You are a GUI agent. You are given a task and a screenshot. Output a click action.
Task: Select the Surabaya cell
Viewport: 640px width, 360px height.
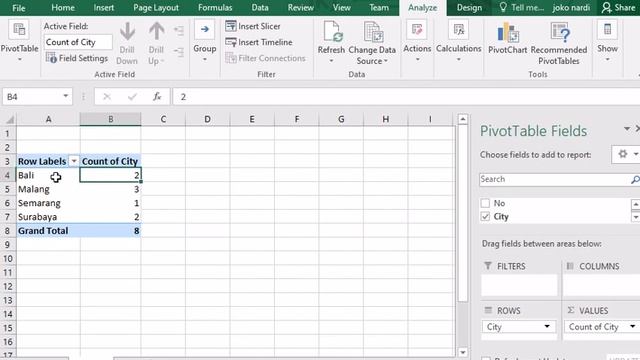48,217
